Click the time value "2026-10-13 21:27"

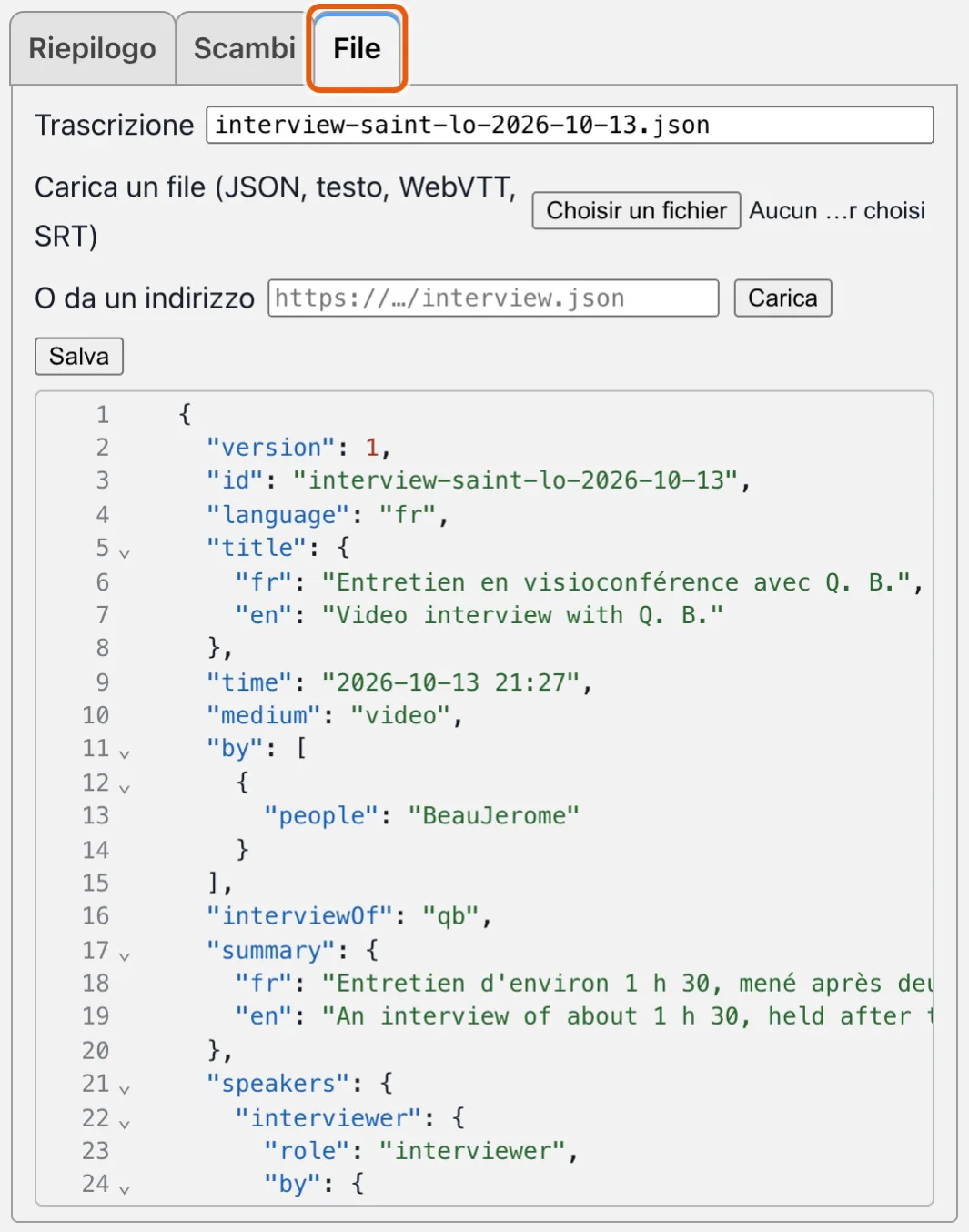point(451,682)
